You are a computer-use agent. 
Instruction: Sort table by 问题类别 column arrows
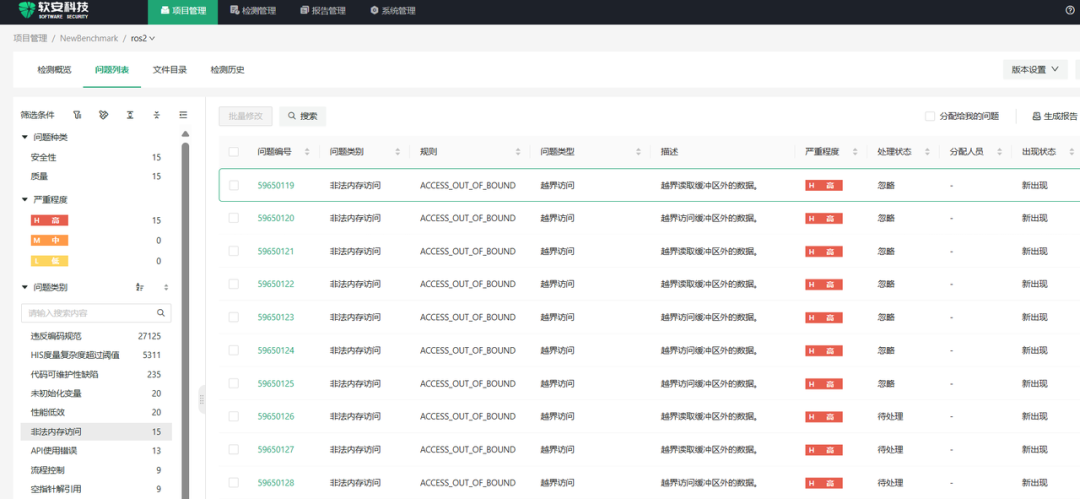click(397, 152)
